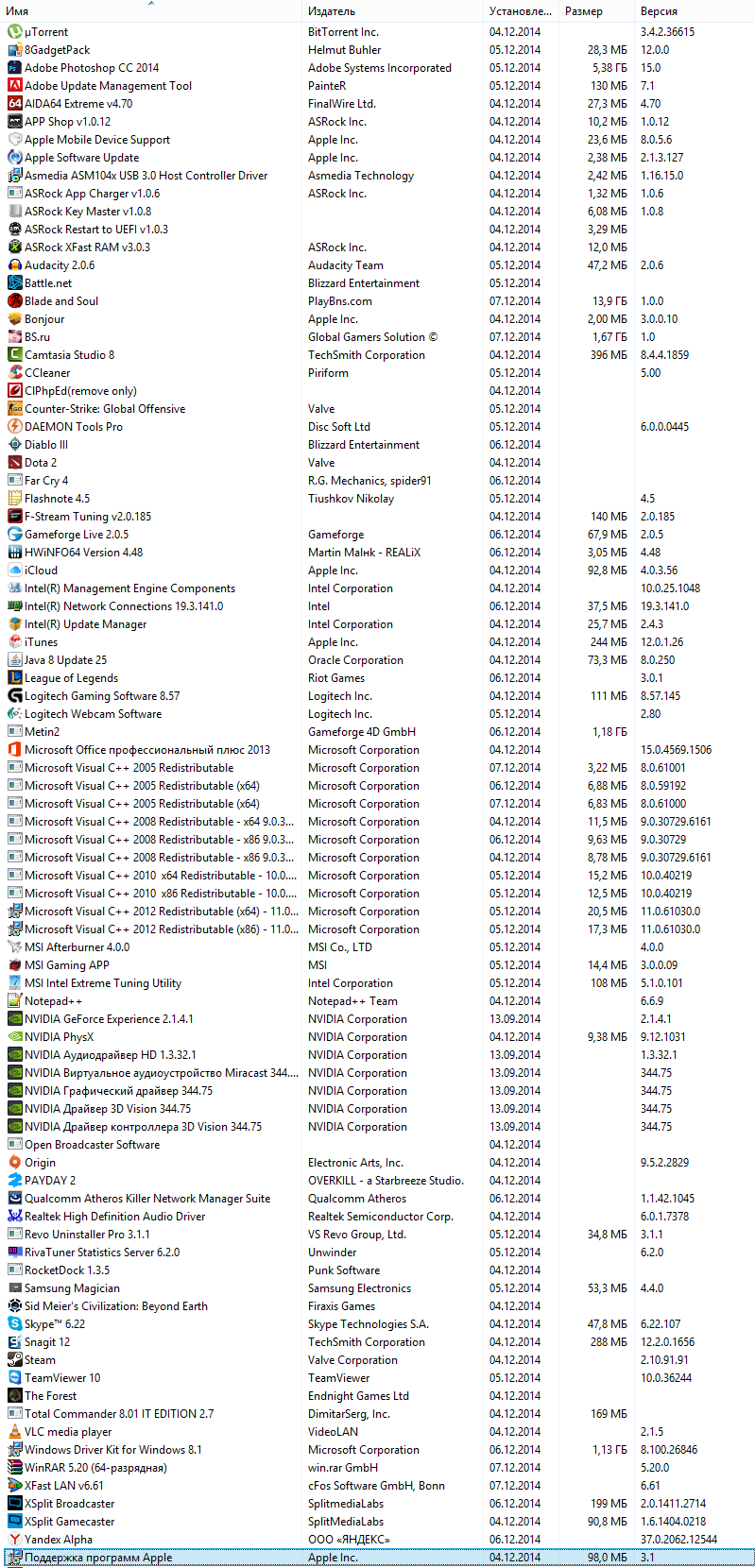Select APP Shop v1.0.12 entry

[67, 121]
